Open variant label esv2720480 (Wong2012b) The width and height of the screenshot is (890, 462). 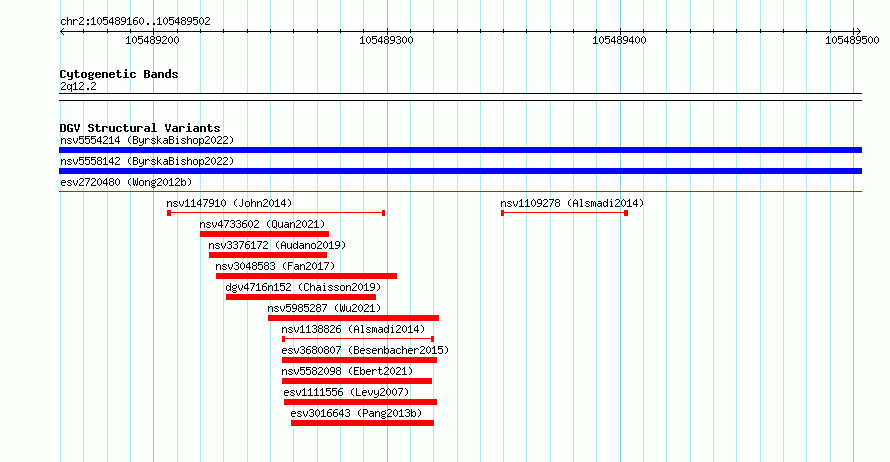coord(126,182)
